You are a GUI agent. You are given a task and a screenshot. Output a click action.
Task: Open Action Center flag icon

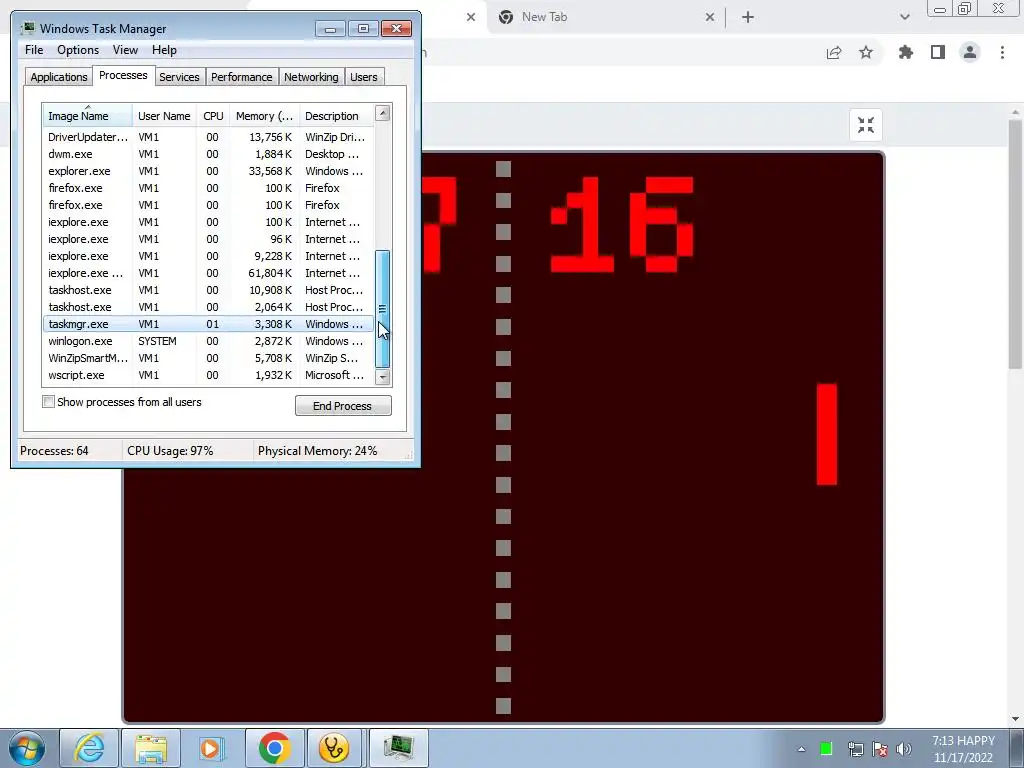click(880, 749)
